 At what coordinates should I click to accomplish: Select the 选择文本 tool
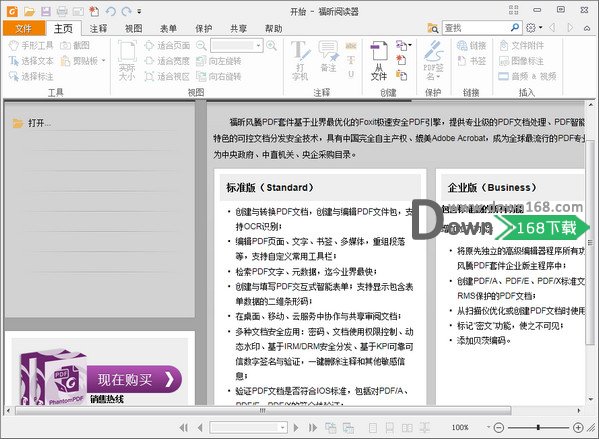31,61
